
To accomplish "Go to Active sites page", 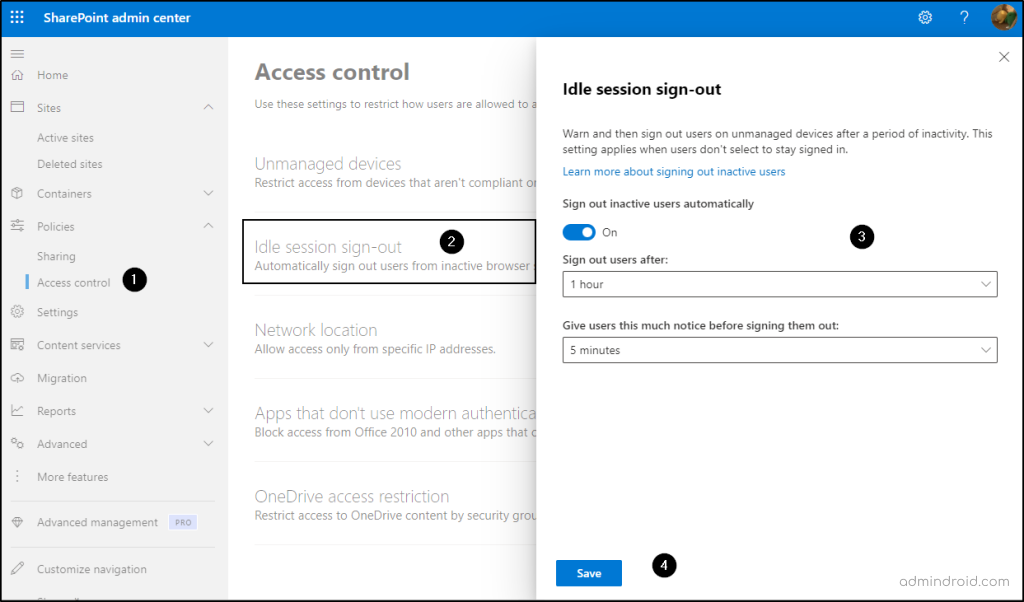I will click(65, 138).
